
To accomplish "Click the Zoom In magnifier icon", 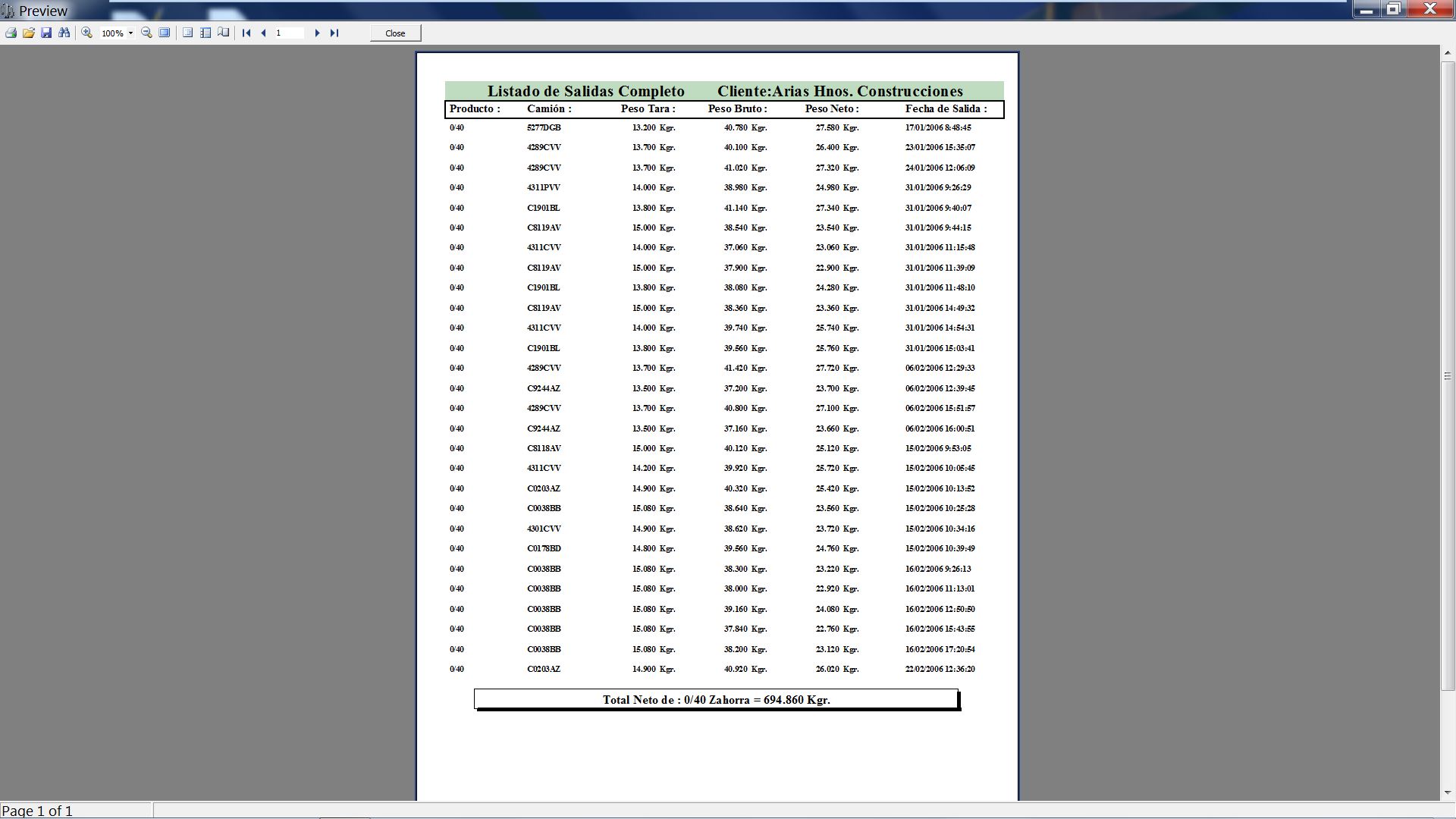I will [87, 33].
